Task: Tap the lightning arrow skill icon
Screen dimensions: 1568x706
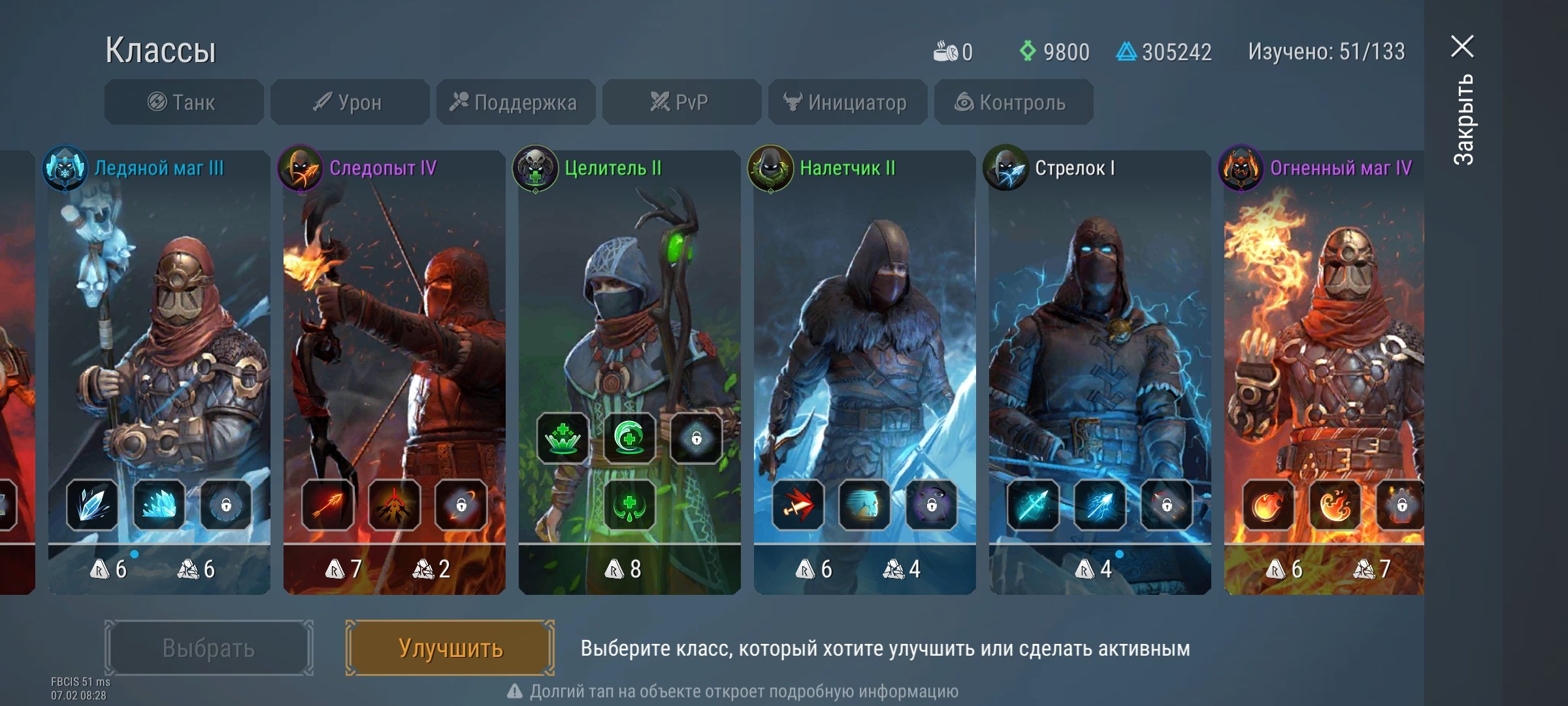Action: (x=1100, y=505)
